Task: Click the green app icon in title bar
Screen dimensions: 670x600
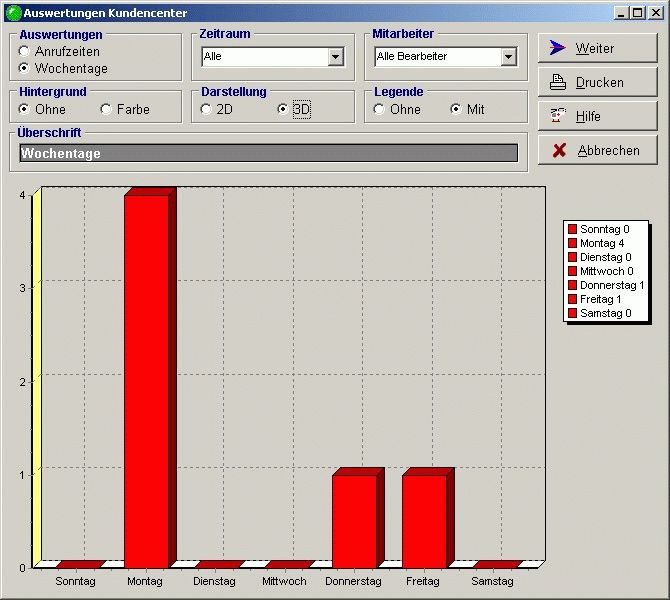Action: point(13,13)
